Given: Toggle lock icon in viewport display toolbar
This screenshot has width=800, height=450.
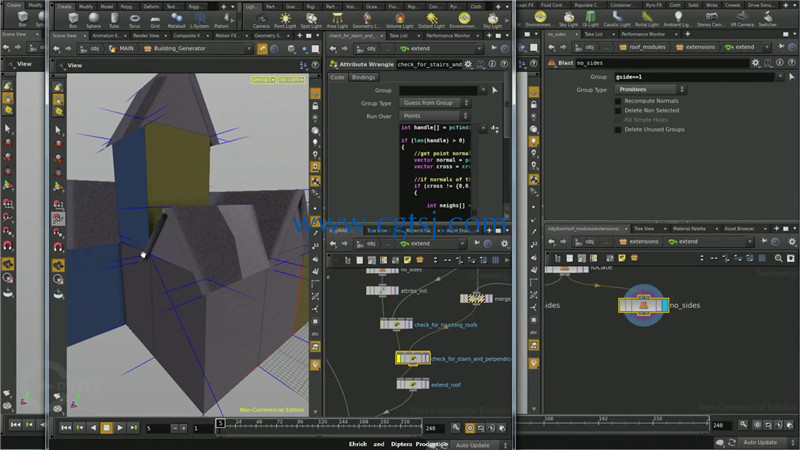Looking at the screenshot, I should pos(315,106).
